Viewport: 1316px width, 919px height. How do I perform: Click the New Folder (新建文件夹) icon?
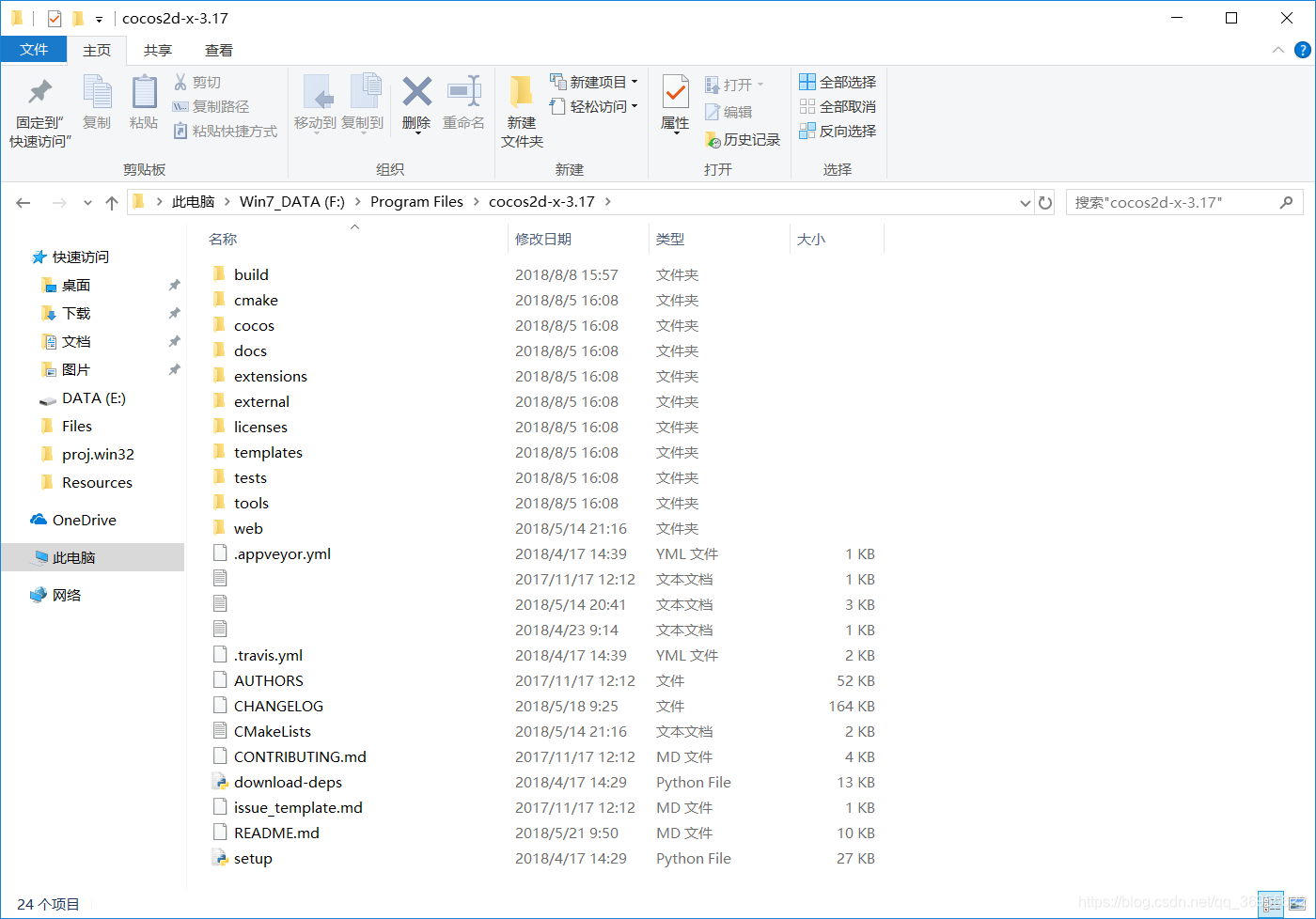pyautogui.click(x=522, y=92)
